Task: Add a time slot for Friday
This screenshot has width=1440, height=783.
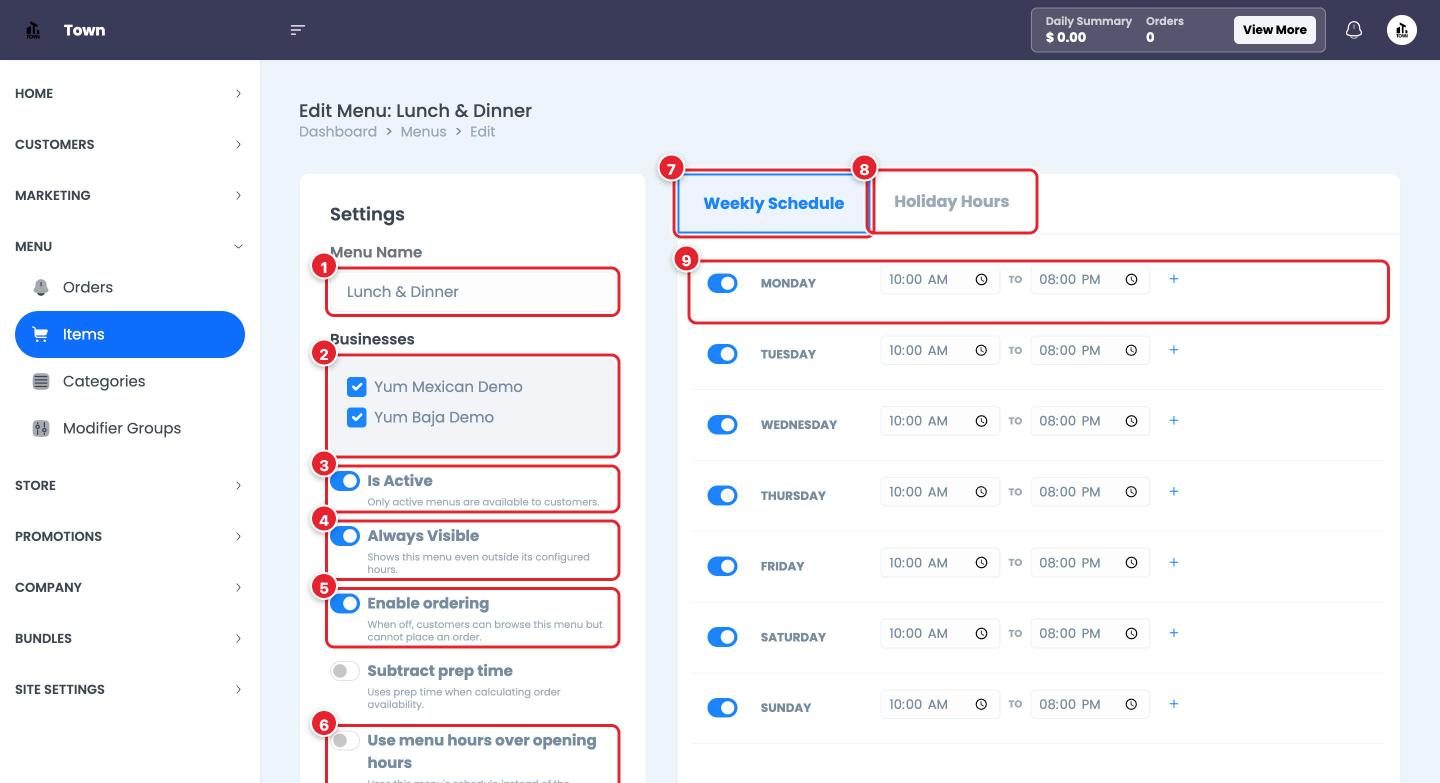Action: 1174,563
